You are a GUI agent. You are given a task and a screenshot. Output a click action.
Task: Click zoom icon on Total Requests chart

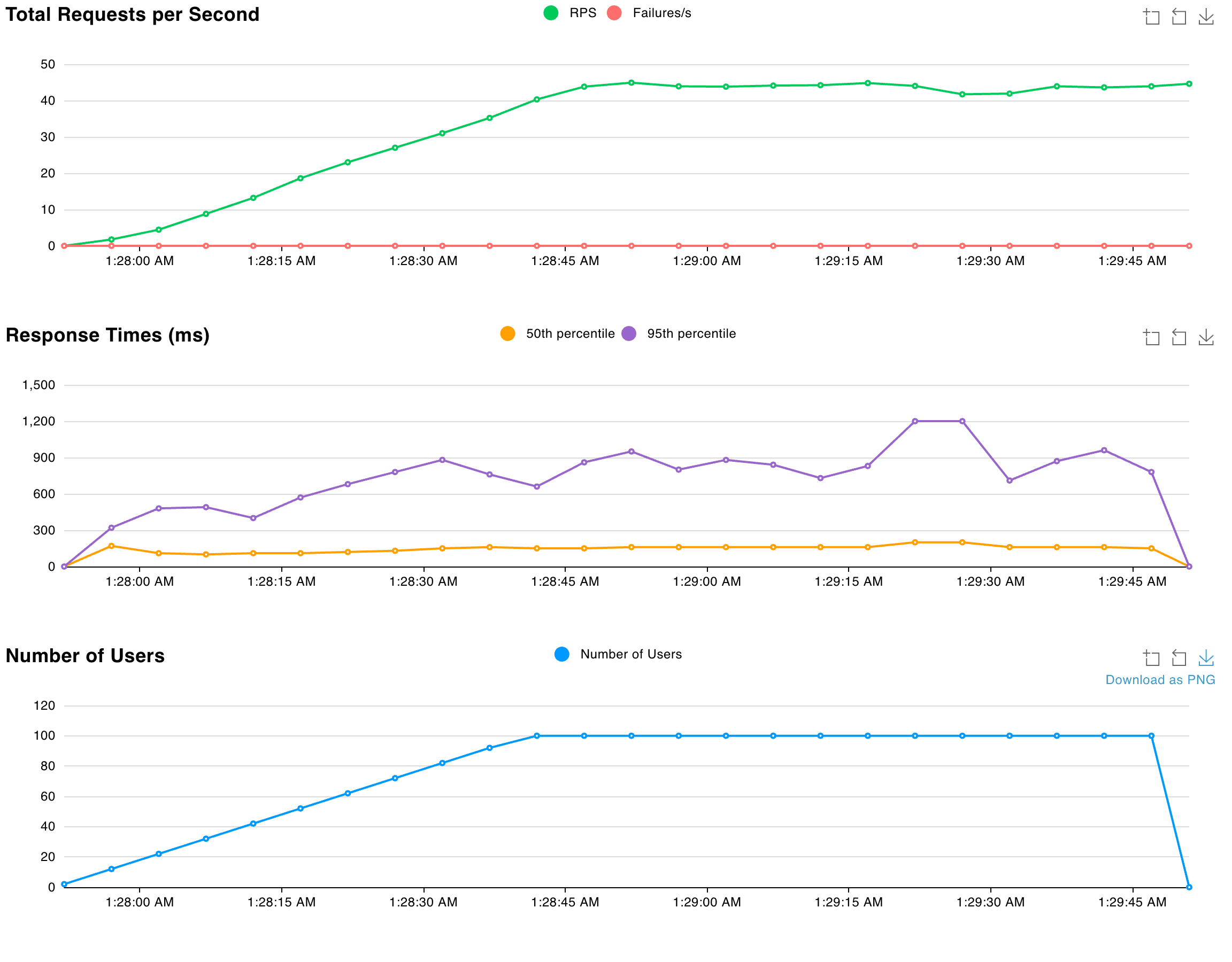(1151, 17)
